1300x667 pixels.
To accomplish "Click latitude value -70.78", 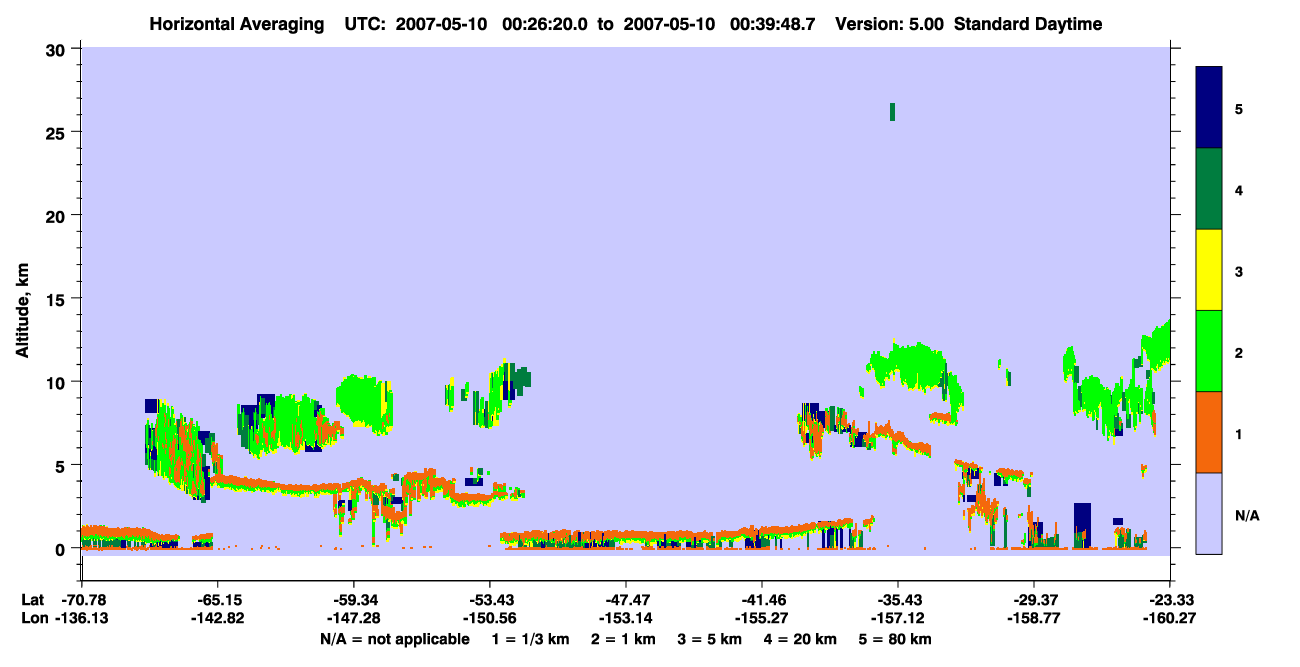I will pos(82,600).
